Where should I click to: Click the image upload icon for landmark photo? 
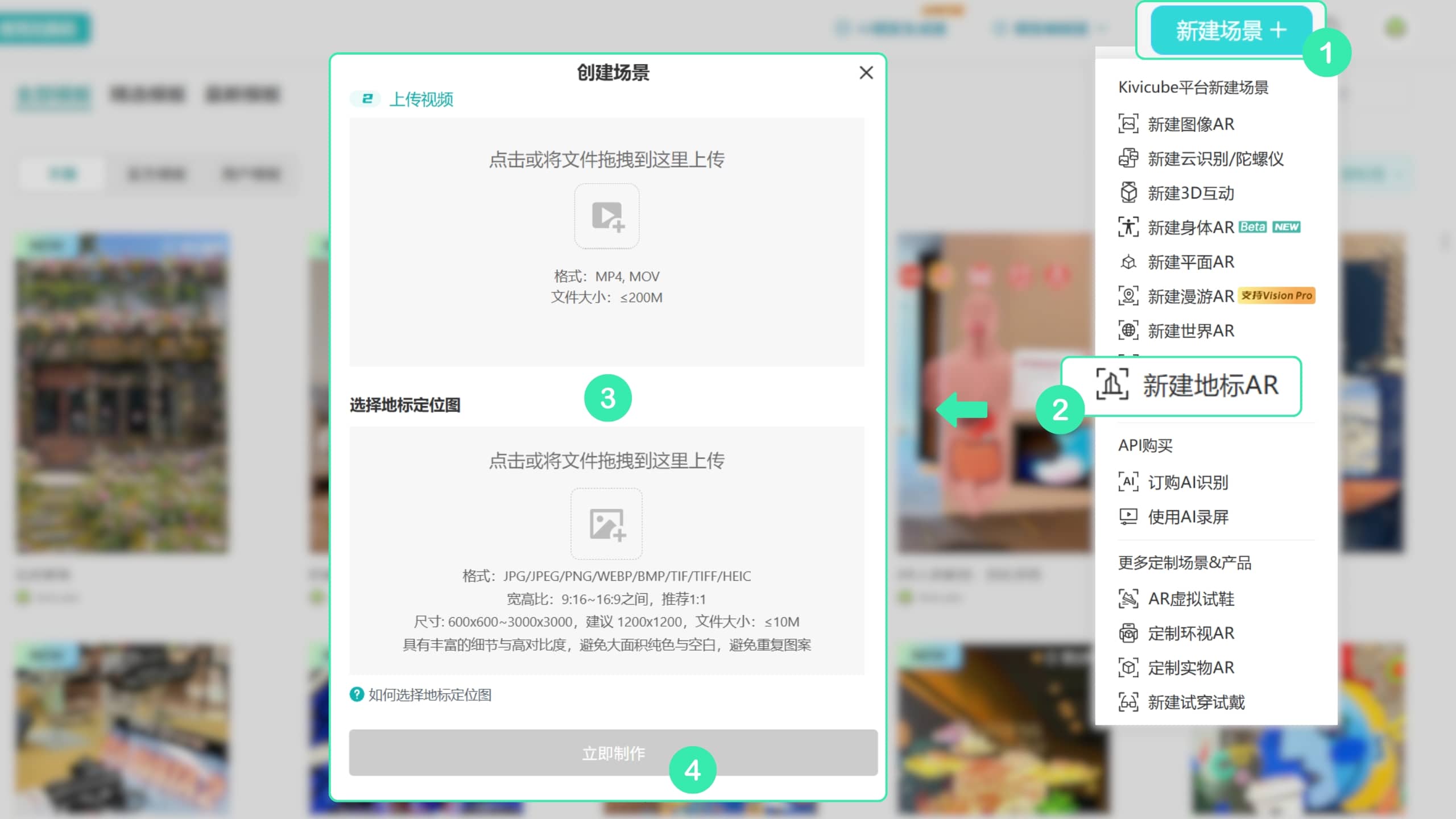coord(607,524)
